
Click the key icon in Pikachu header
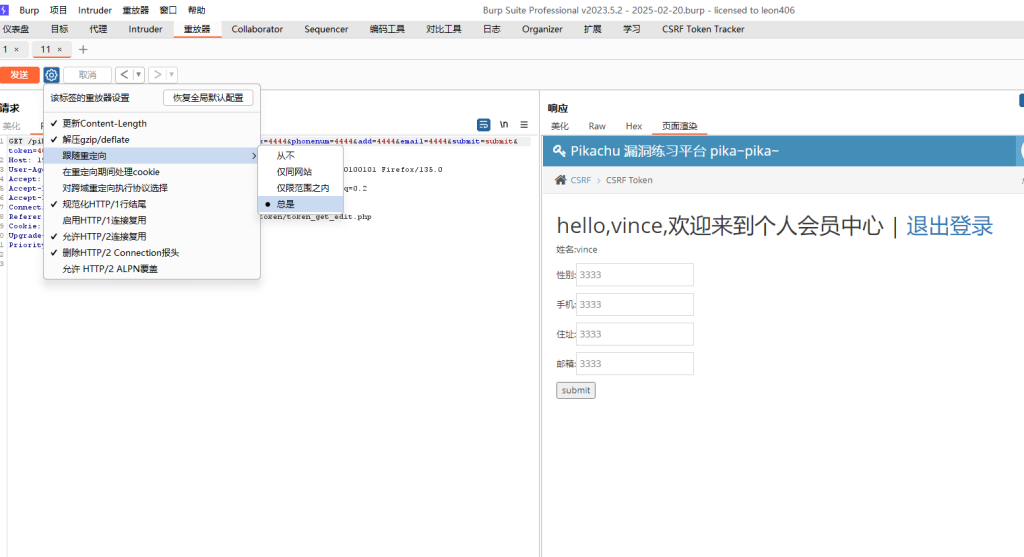tap(559, 151)
